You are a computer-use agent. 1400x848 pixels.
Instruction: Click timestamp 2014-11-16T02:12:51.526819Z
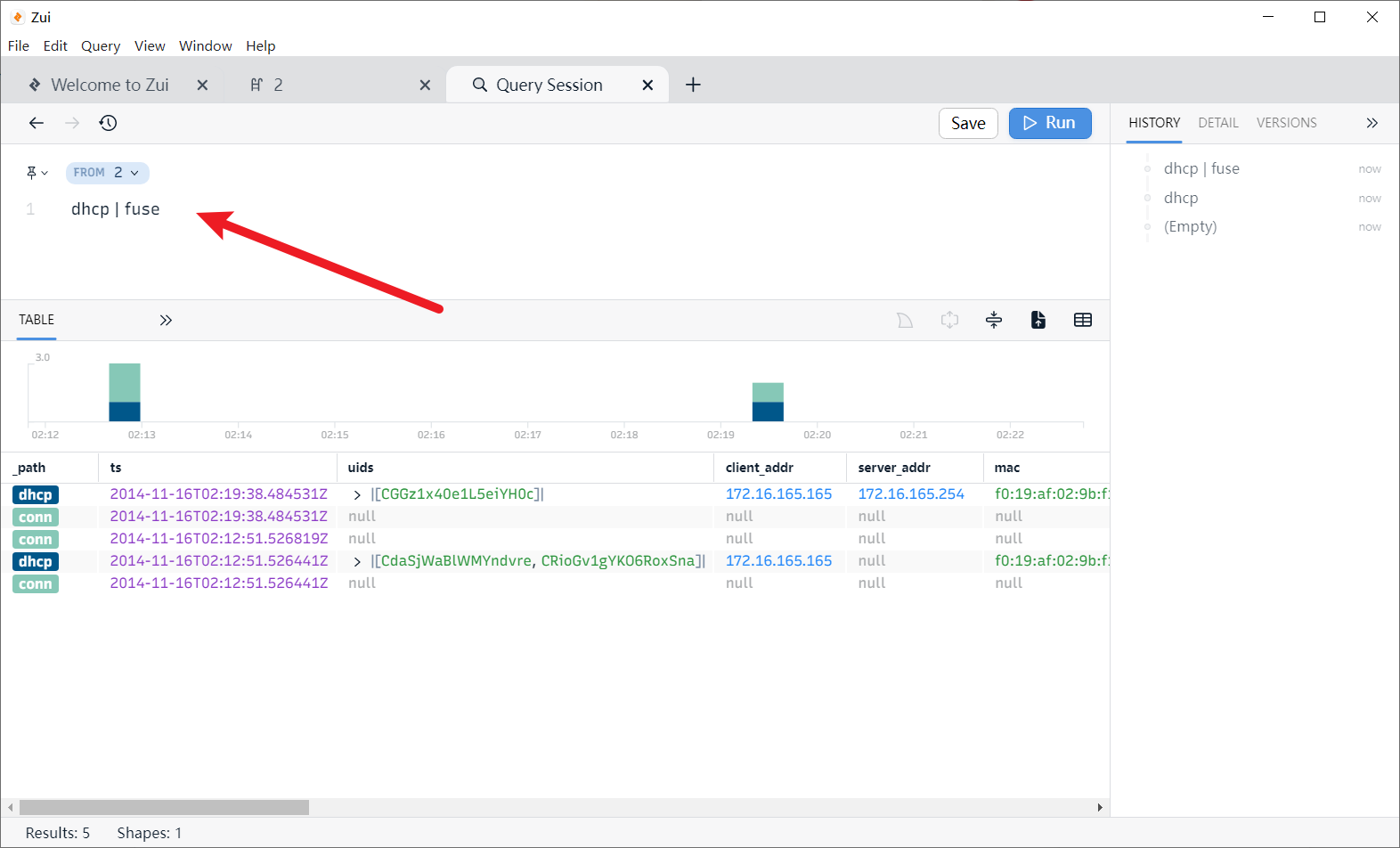point(219,538)
